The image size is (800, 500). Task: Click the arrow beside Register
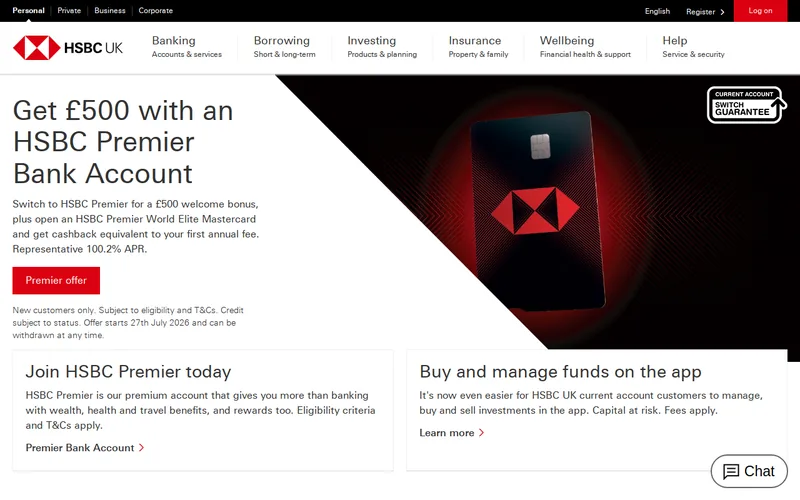pyautogui.click(x=722, y=12)
